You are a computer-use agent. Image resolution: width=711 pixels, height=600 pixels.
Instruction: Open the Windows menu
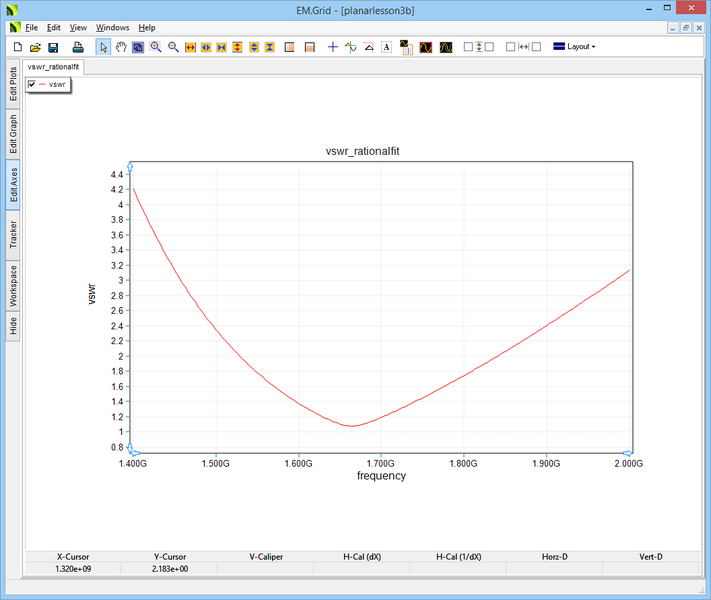[x=112, y=28]
